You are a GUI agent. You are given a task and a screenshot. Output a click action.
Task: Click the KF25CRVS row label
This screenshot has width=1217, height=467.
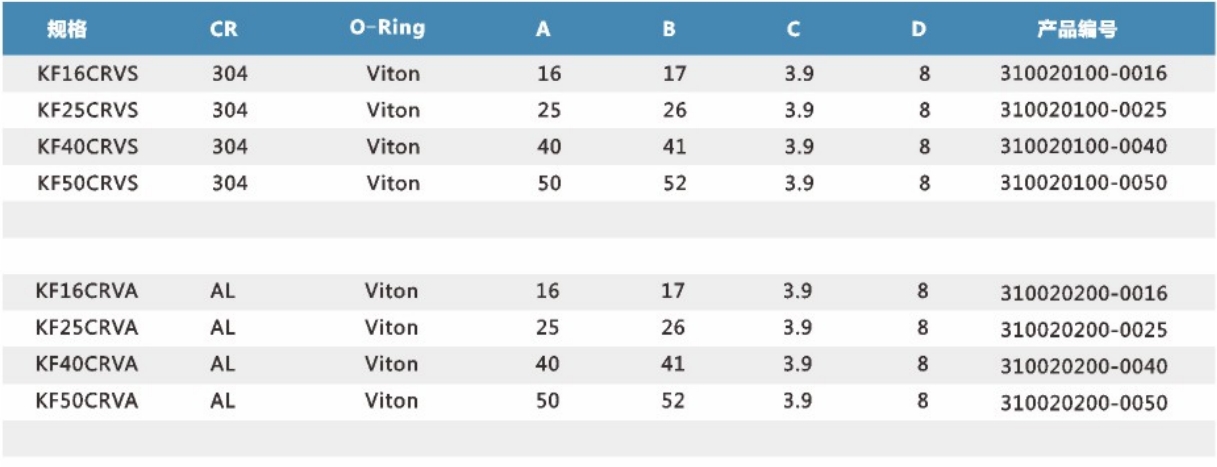point(88,109)
